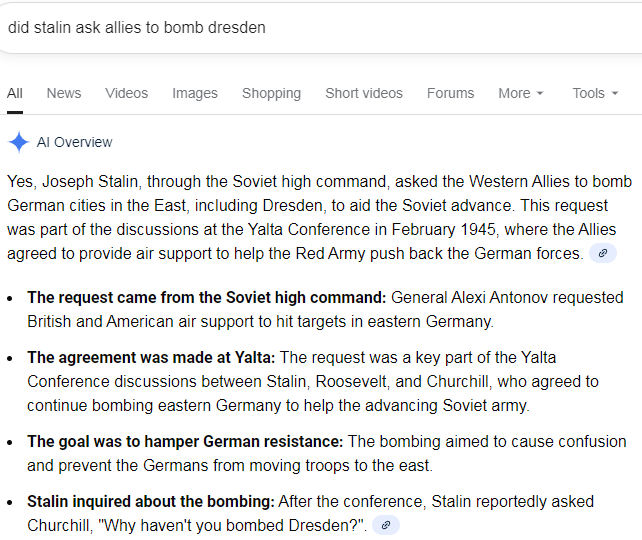The image size is (642, 540).
Task: Open the Images results tab
Action: pos(195,93)
